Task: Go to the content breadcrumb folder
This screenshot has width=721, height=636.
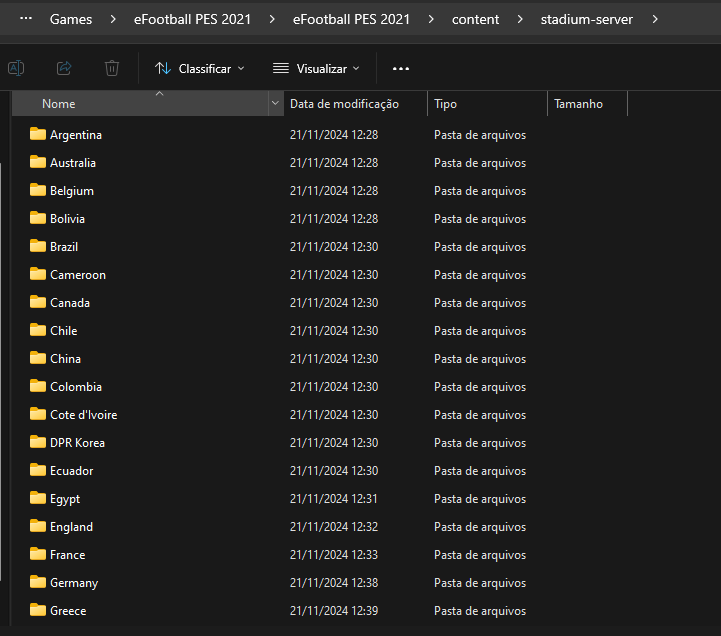Action: (x=475, y=19)
